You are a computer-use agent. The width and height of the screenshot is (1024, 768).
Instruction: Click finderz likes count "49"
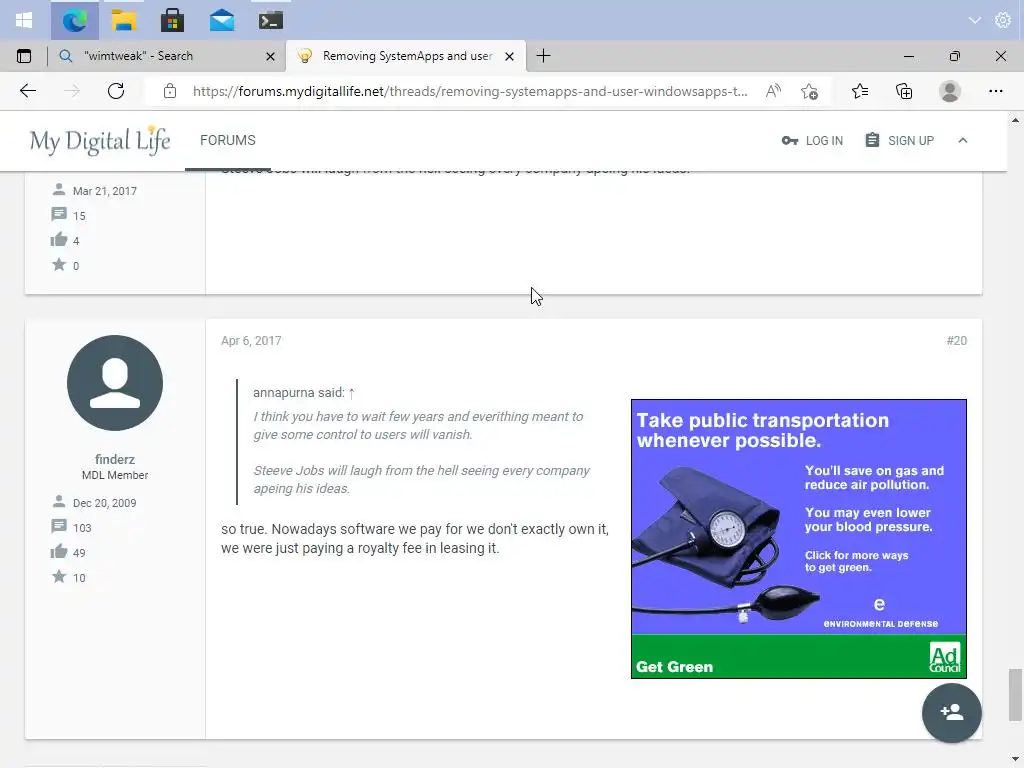pyautogui.click(x=79, y=553)
